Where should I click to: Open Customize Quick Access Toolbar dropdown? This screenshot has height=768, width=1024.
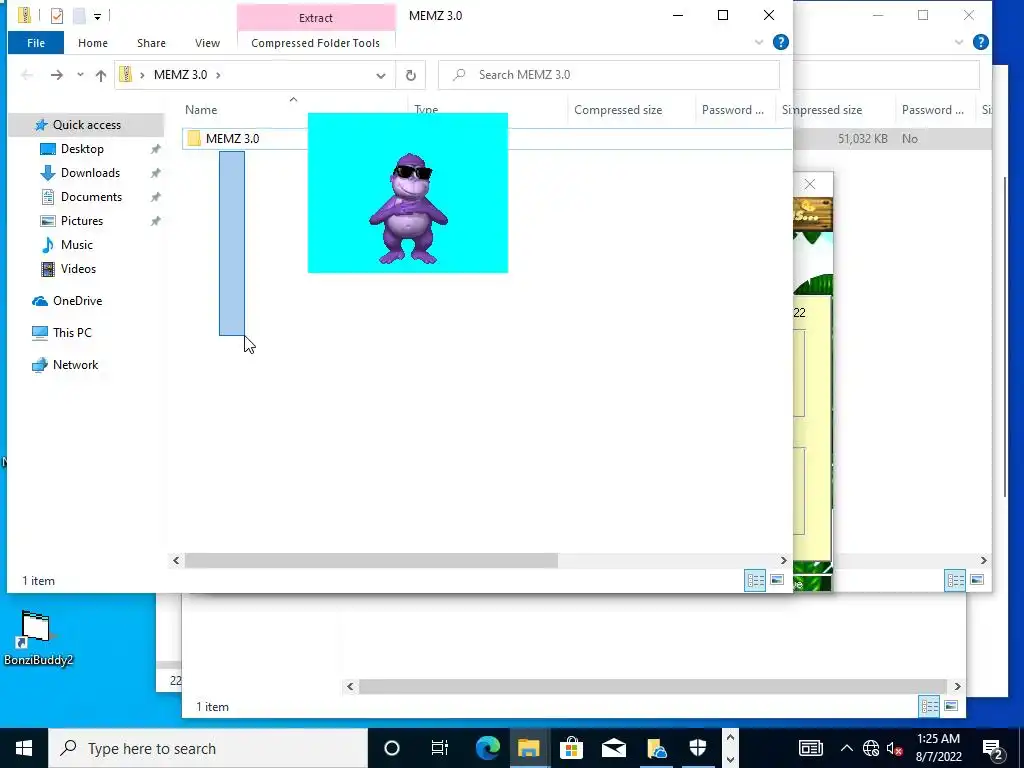pos(97,16)
